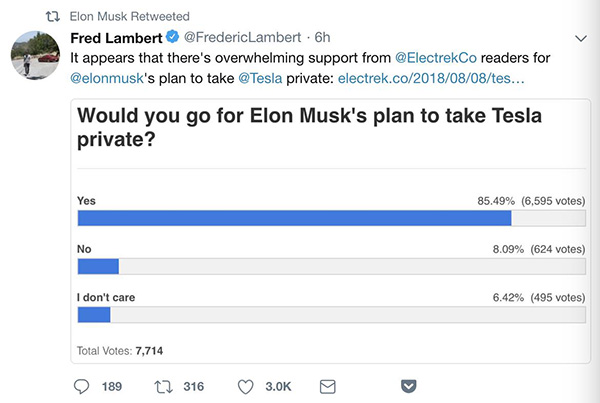Expand the tweet options chevron menu
The image size is (600, 403).
pos(582,38)
